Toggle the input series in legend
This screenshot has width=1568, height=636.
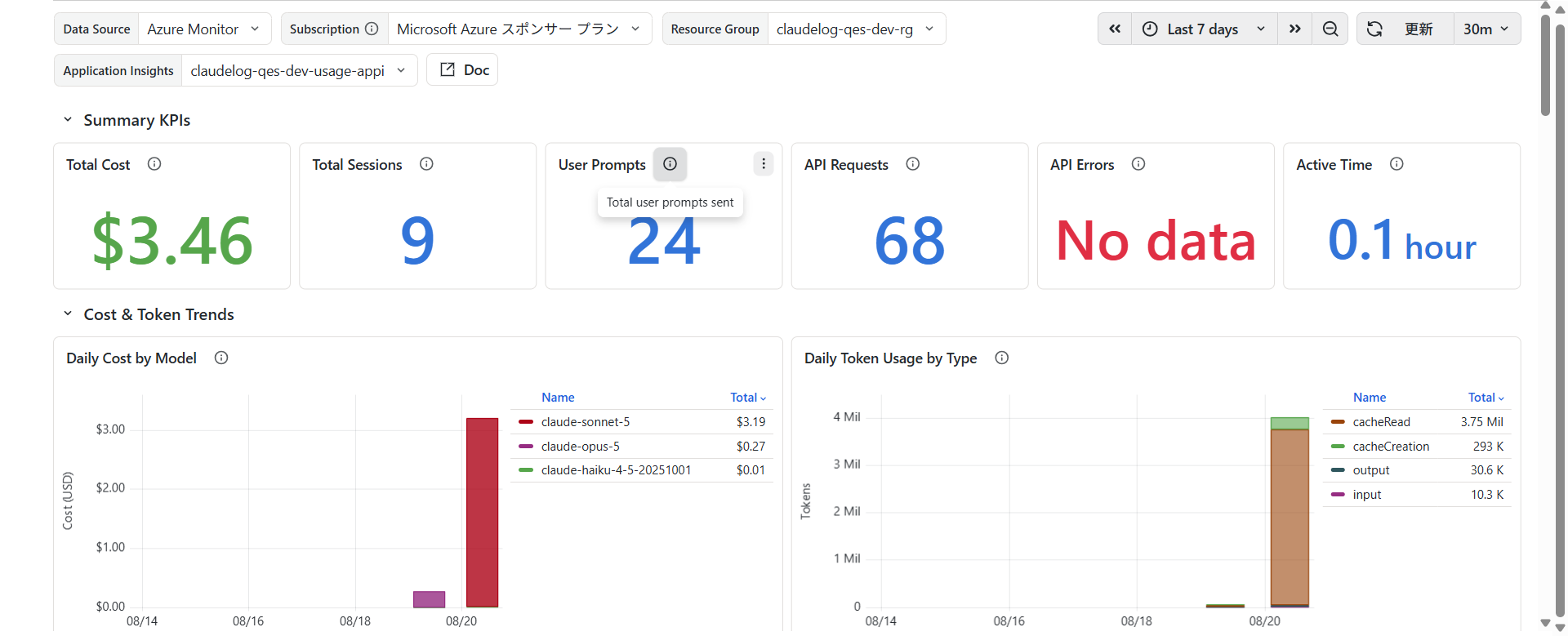pyautogui.click(x=1366, y=495)
